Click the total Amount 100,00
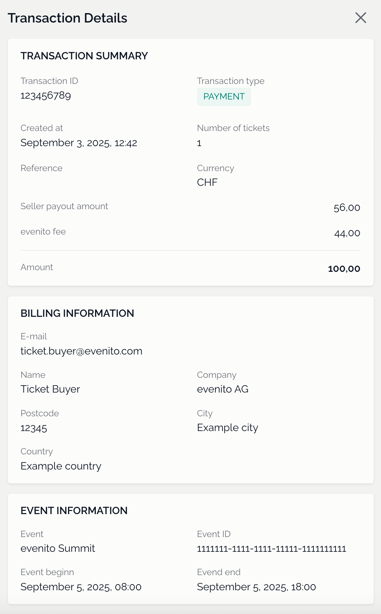The image size is (381, 614). [x=344, y=269]
